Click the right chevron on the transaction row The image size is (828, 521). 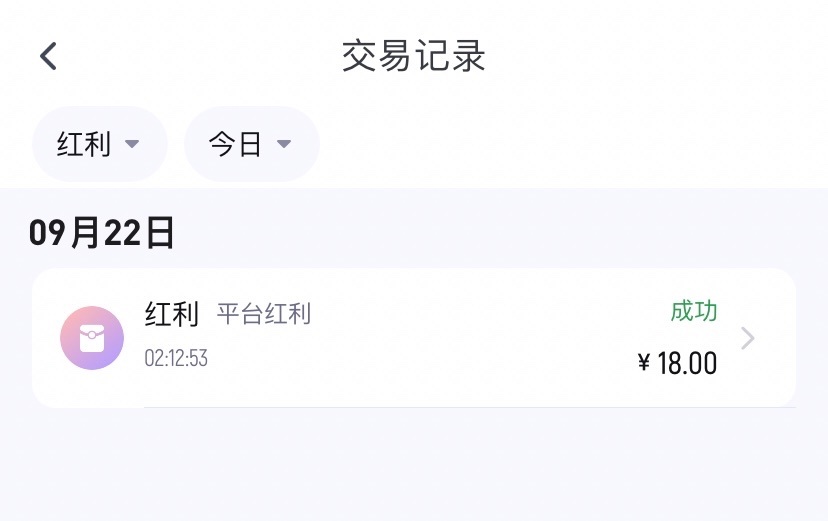point(747,339)
